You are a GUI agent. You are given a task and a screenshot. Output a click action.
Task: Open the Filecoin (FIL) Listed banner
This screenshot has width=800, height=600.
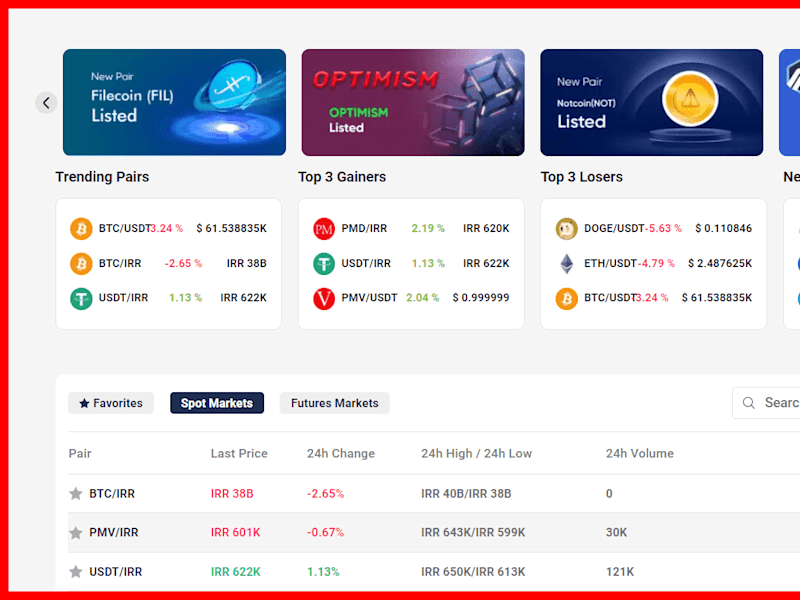point(174,102)
